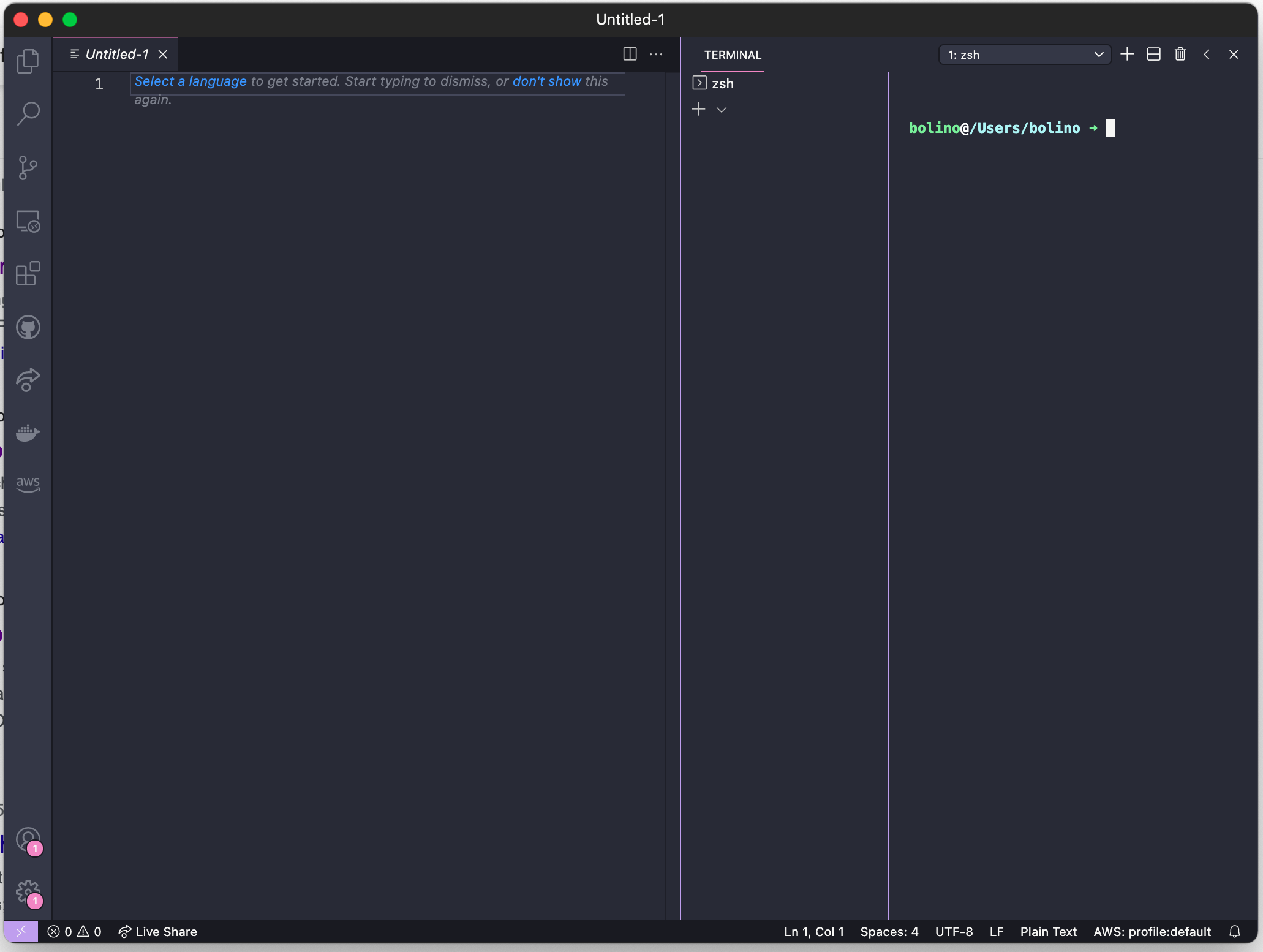This screenshot has height=952, width=1263.
Task: Open the terminal launch profile chevron
Action: click(x=722, y=109)
